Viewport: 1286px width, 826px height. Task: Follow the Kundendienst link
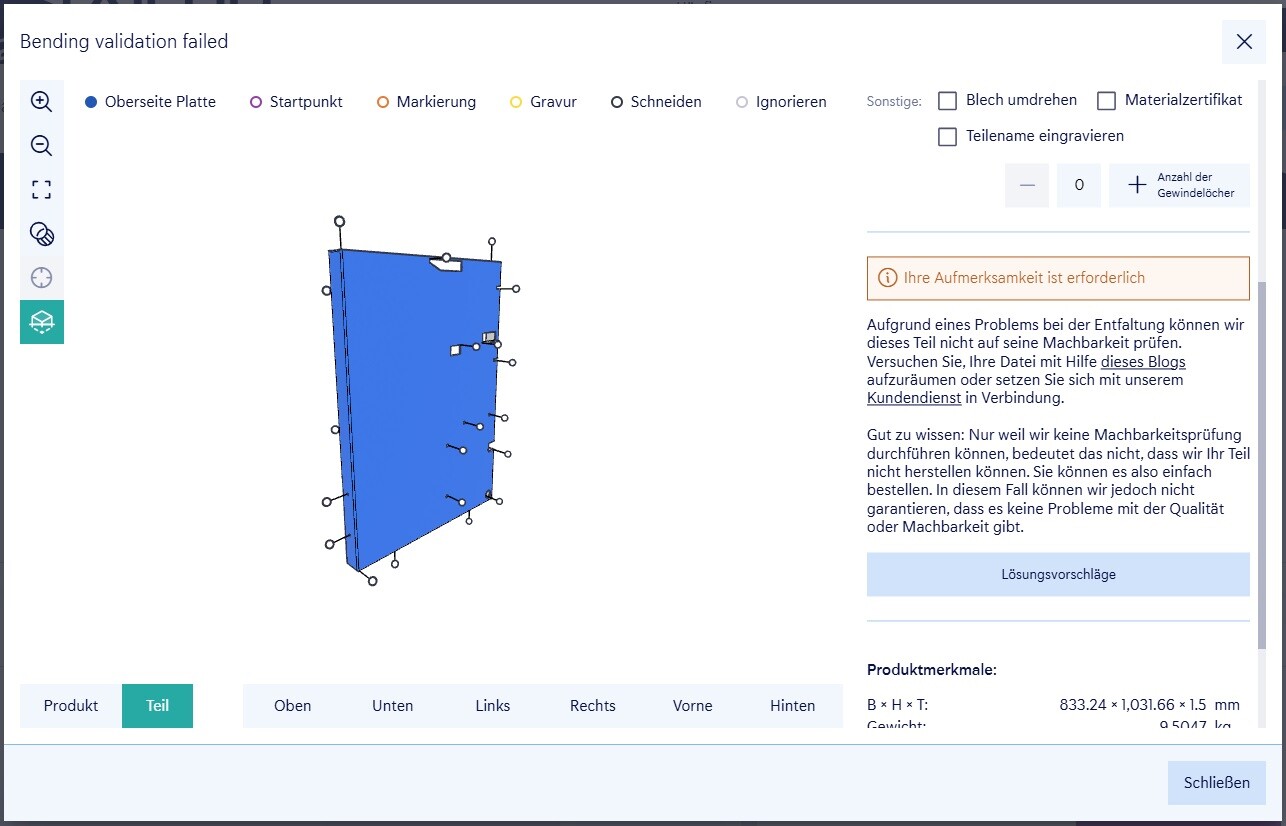coord(914,398)
